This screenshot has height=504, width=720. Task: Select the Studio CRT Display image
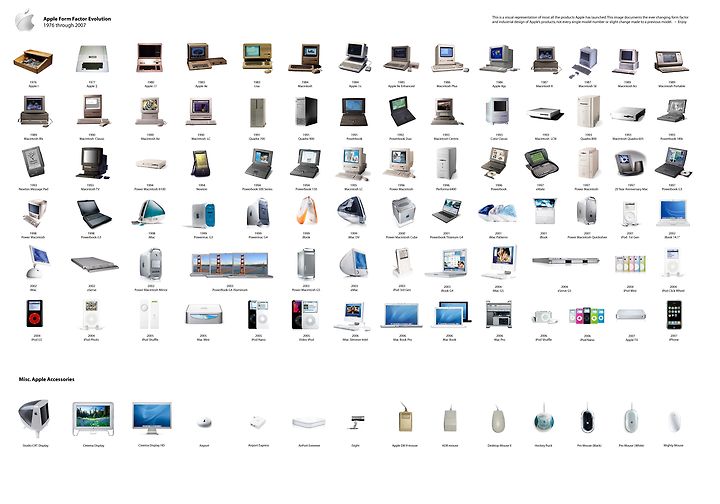pos(34,418)
